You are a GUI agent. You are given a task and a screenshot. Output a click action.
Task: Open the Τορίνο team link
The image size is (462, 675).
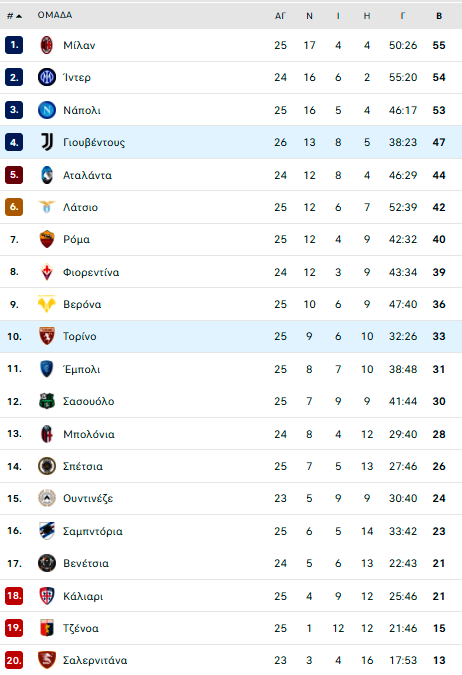click(x=80, y=336)
